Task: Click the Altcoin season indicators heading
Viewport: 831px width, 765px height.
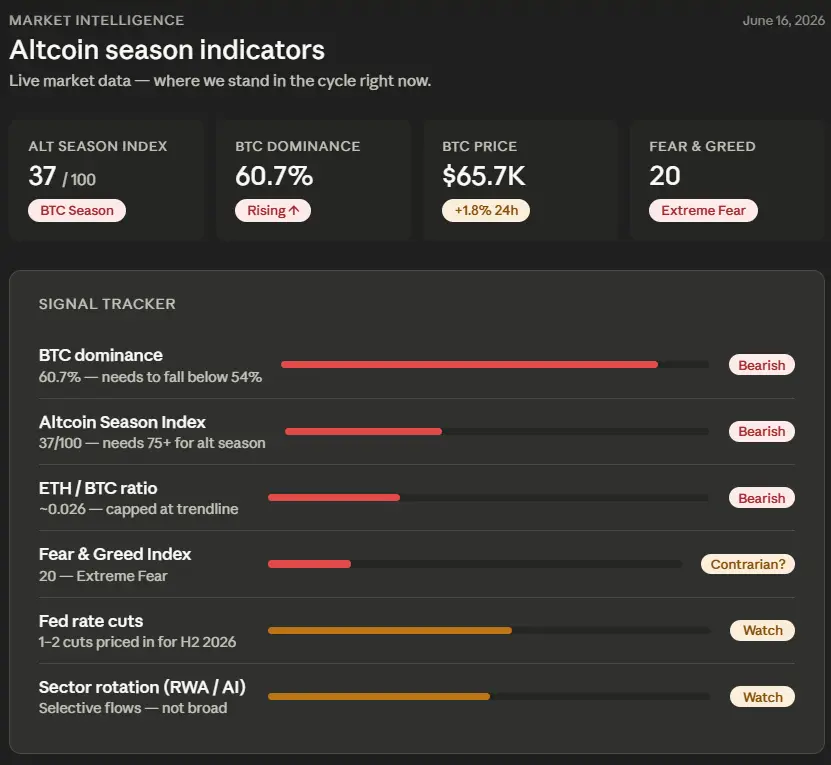Action: 167,50
